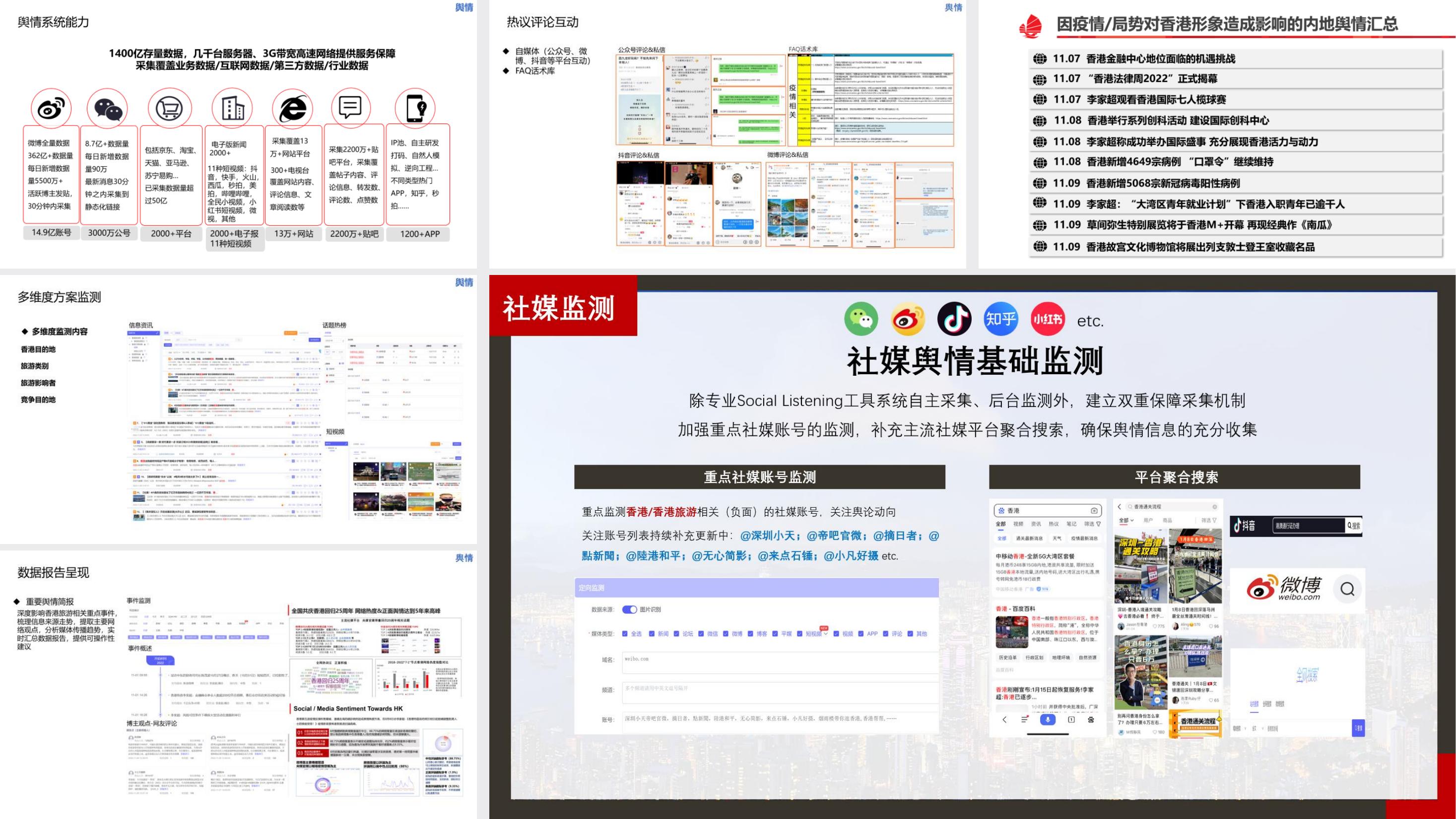Viewport: 1456px width, 819px height.
Task: Click the camera icon in Baidu search box
Action: [x=1094, y=511]
